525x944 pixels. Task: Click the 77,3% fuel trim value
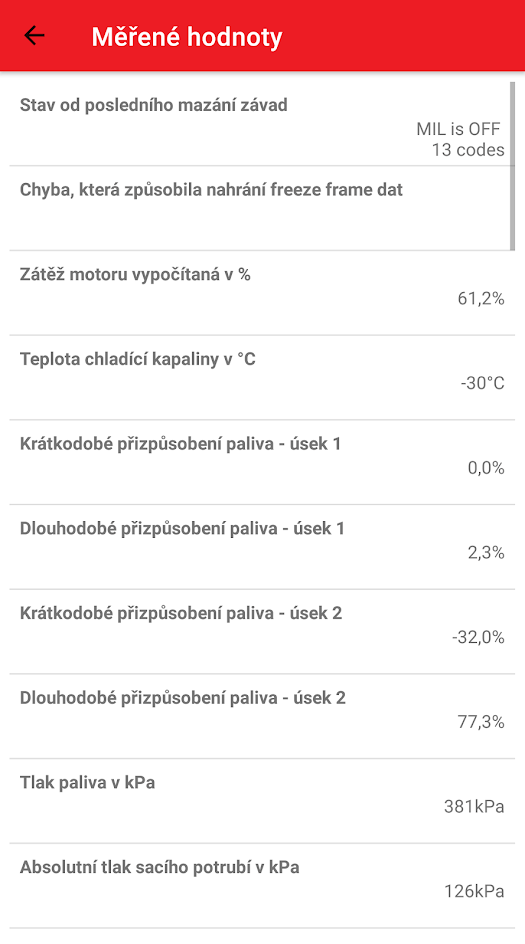coord(481,722)
